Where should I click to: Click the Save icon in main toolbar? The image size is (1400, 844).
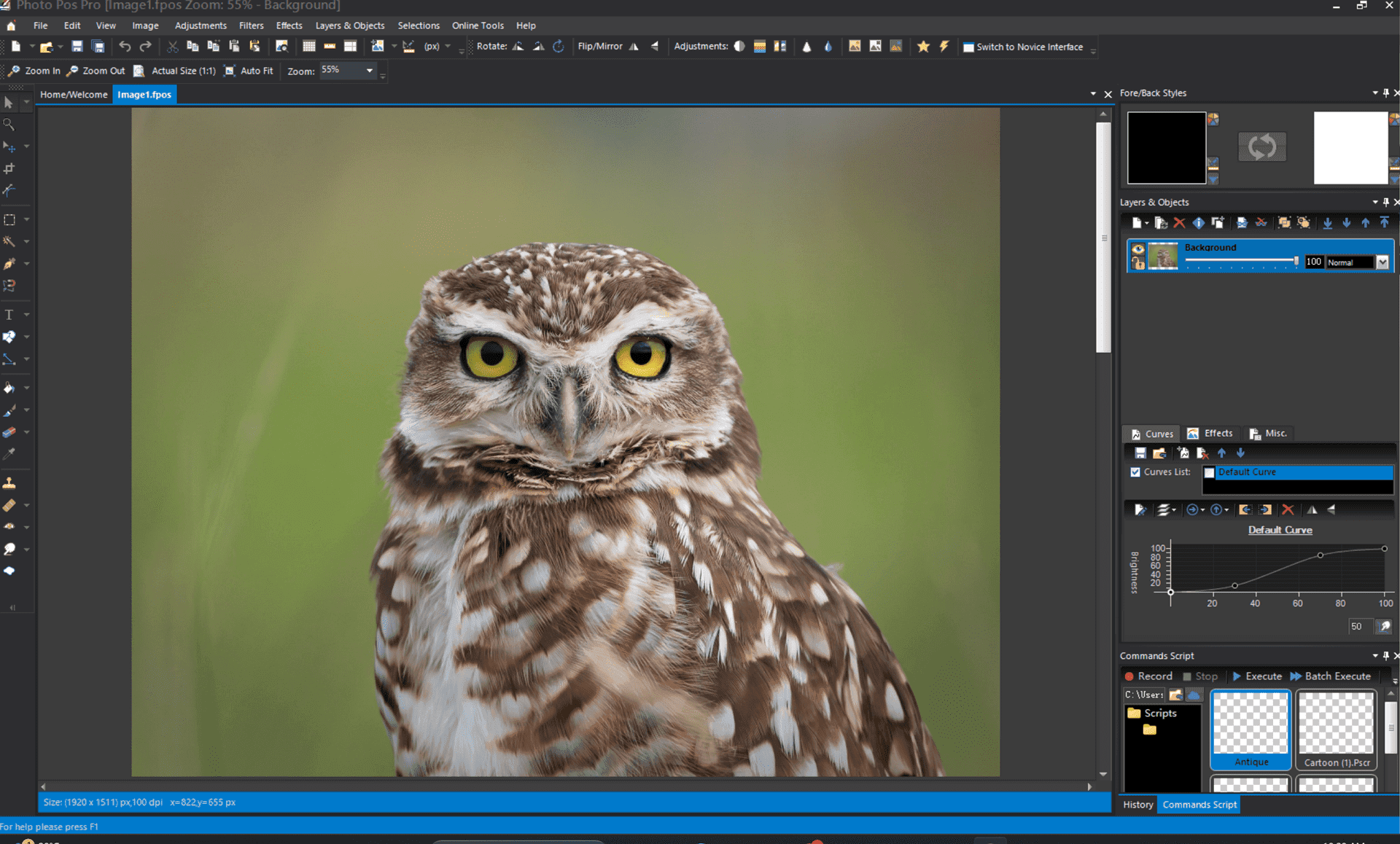pos(77,47)
